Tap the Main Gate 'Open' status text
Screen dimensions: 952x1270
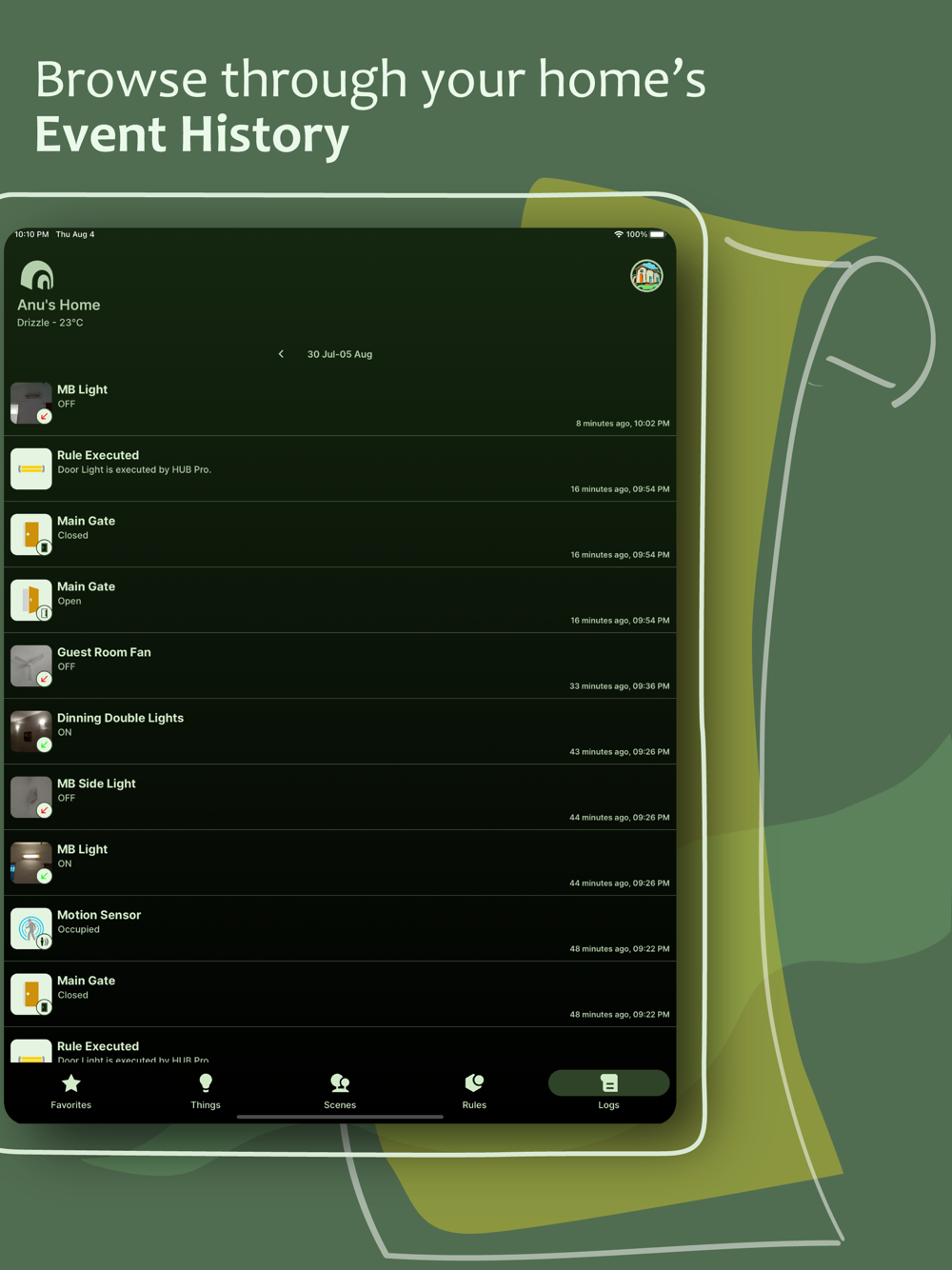point(69,601)
